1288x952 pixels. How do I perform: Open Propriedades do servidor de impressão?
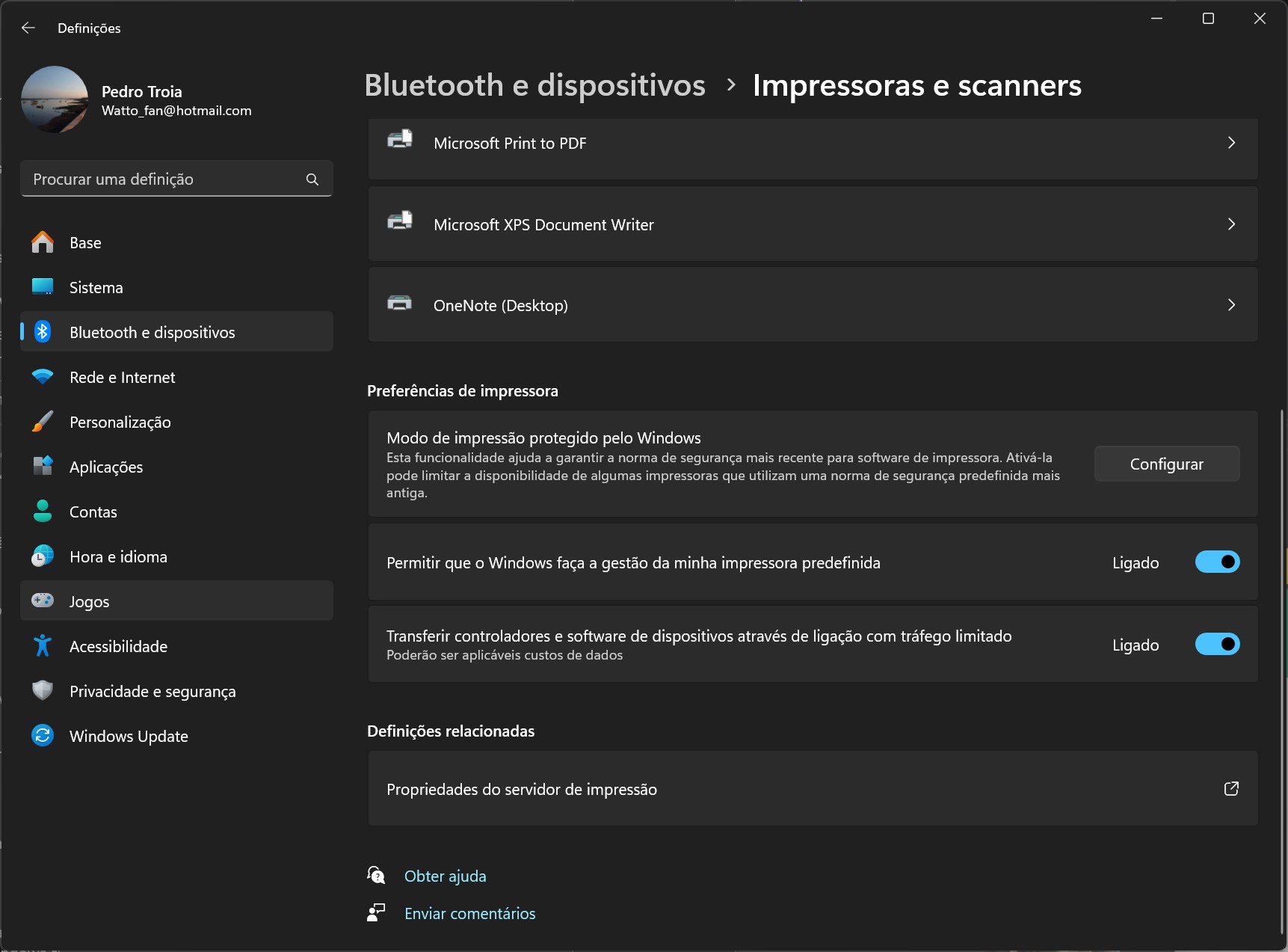[813, 789]
